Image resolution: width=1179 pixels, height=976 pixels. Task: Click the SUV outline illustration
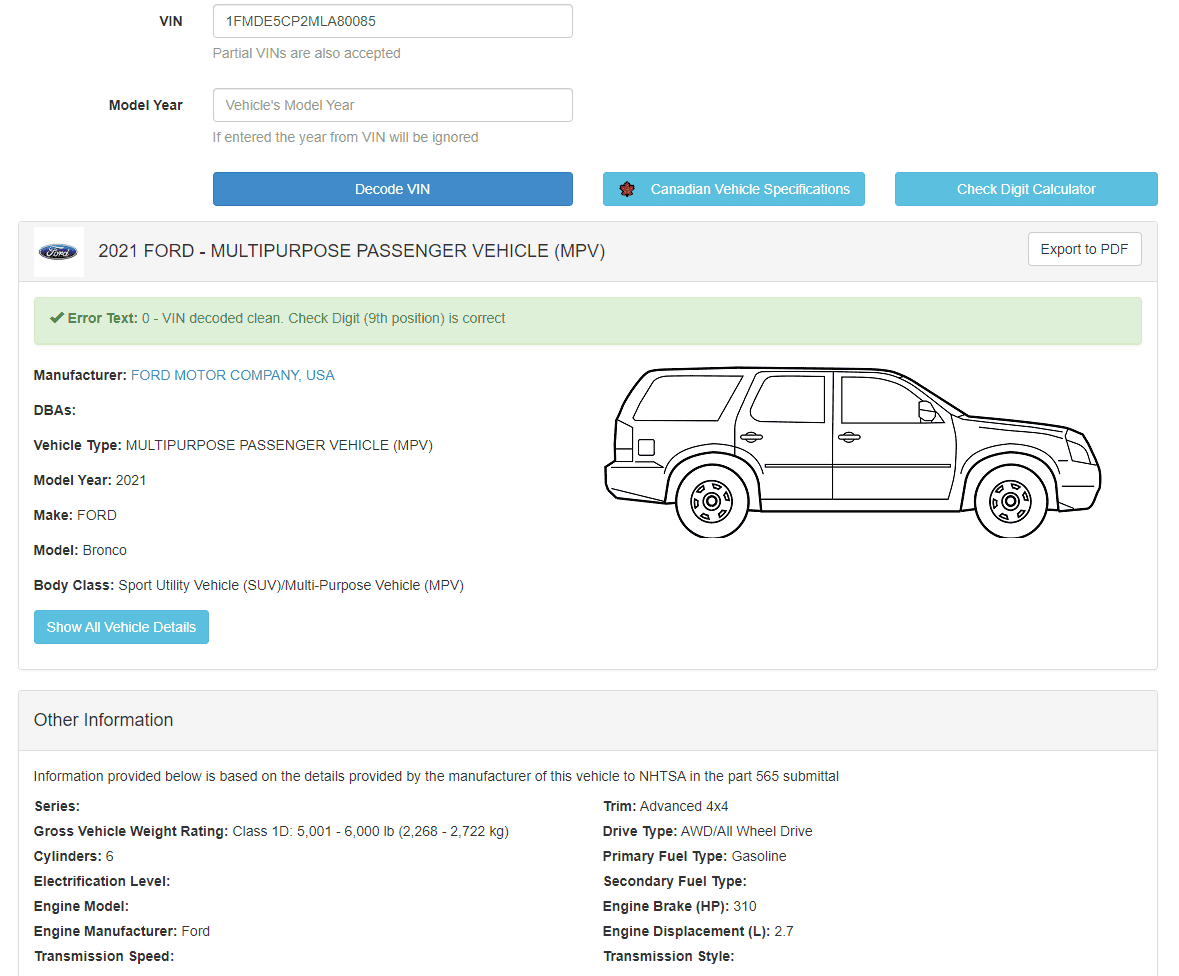pyautogui.click(x=853, y=452)
